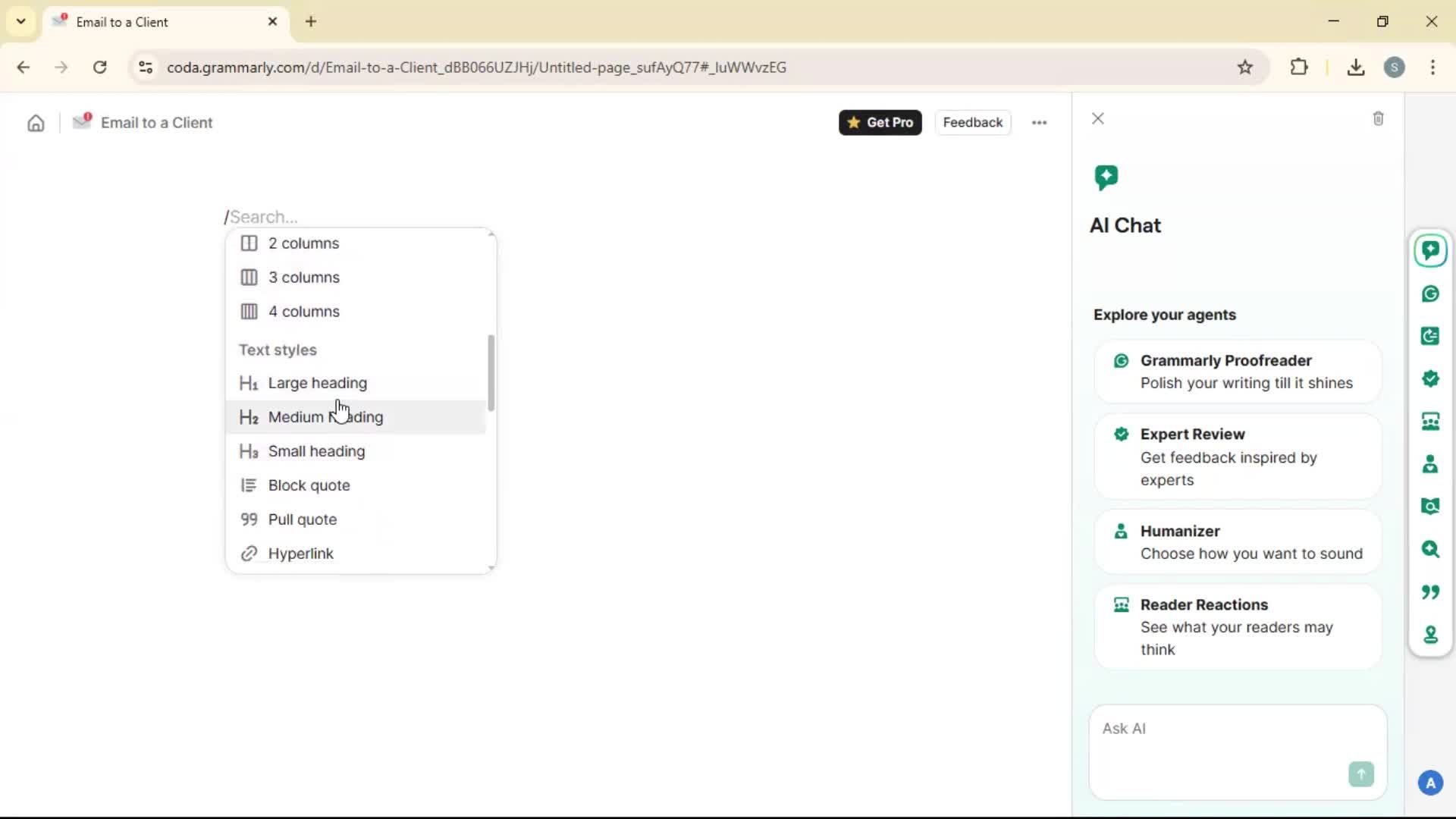Bookmark this page with the star icon
This screenshot has width=1456, height=819.
[1245, 67]
